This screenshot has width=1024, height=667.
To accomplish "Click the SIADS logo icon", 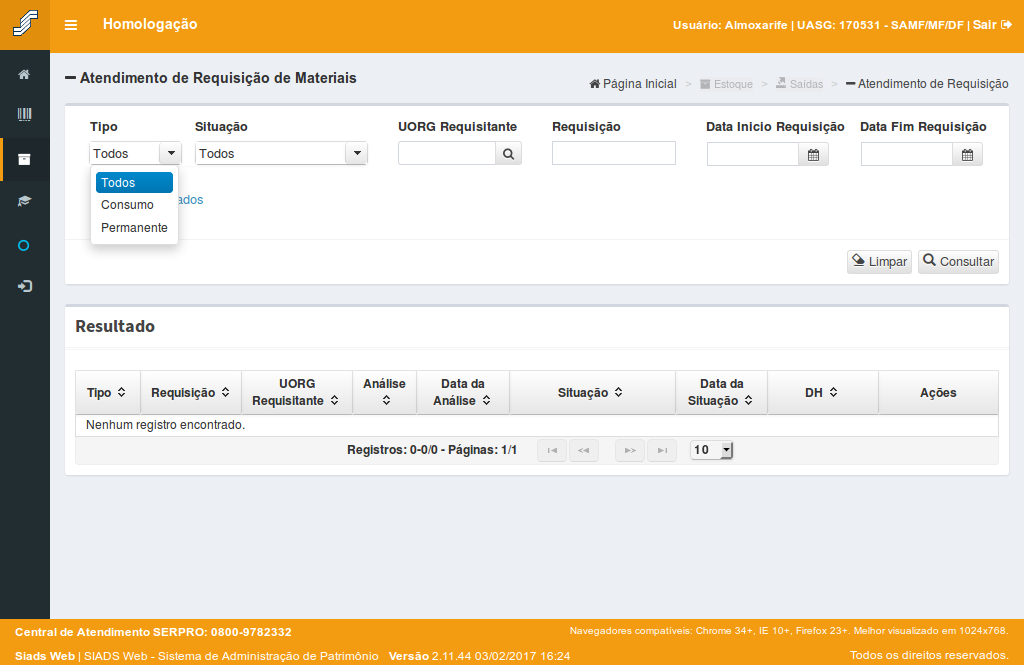I will pos(25,24).
